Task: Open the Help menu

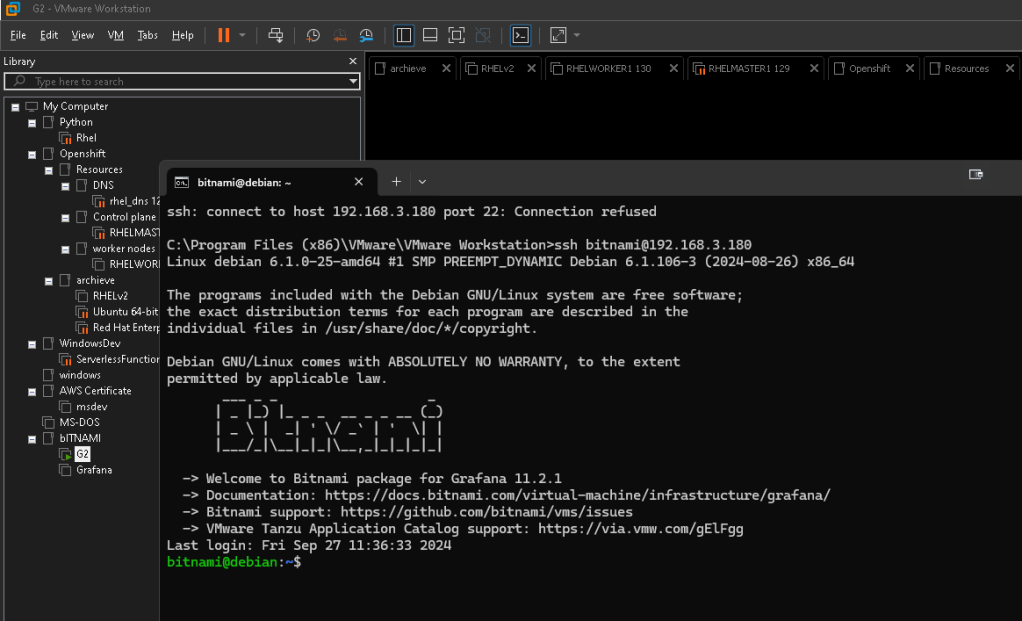Action: point(182,35)
